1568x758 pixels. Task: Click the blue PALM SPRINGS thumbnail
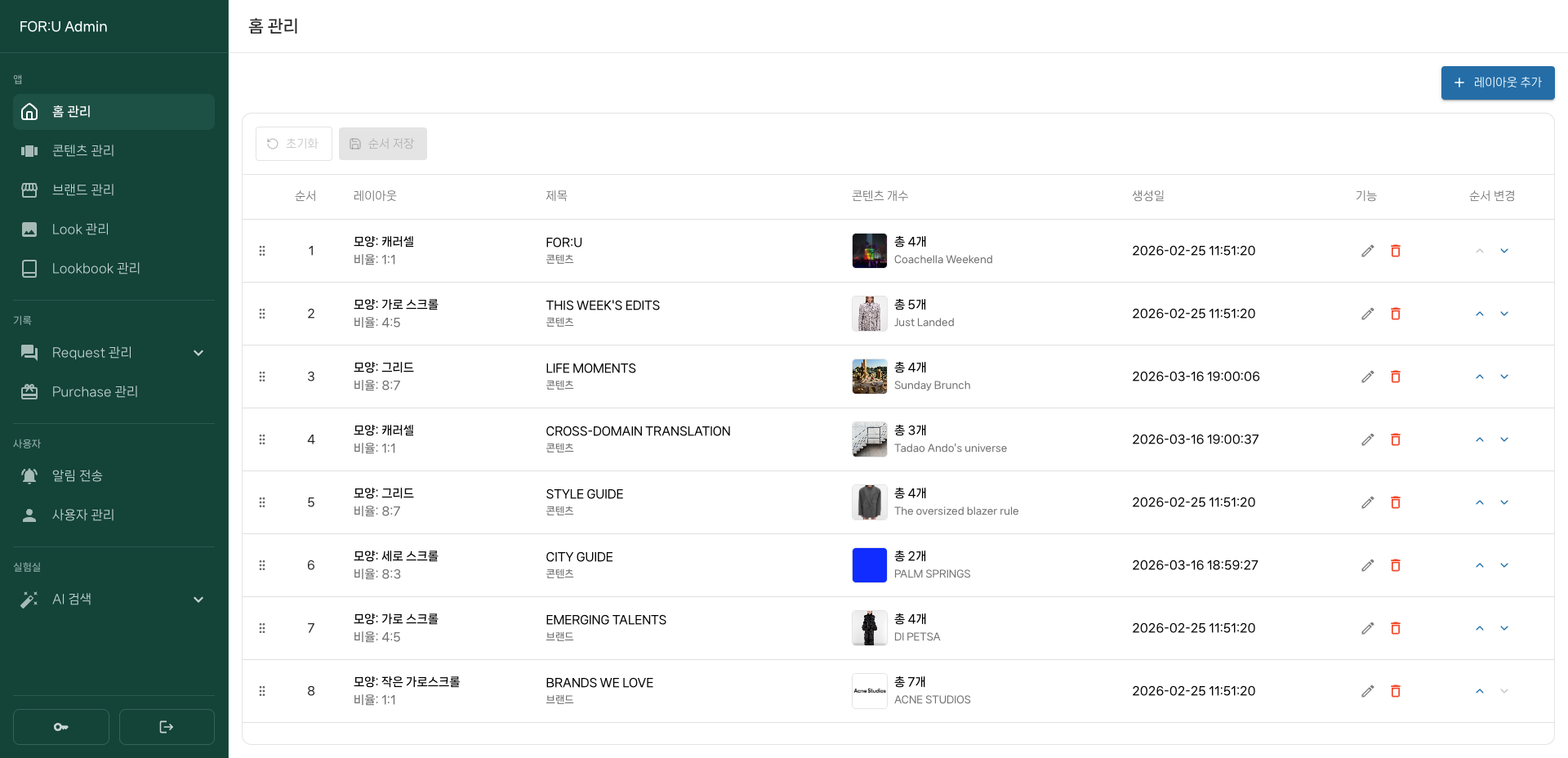(x=869, y=565)
